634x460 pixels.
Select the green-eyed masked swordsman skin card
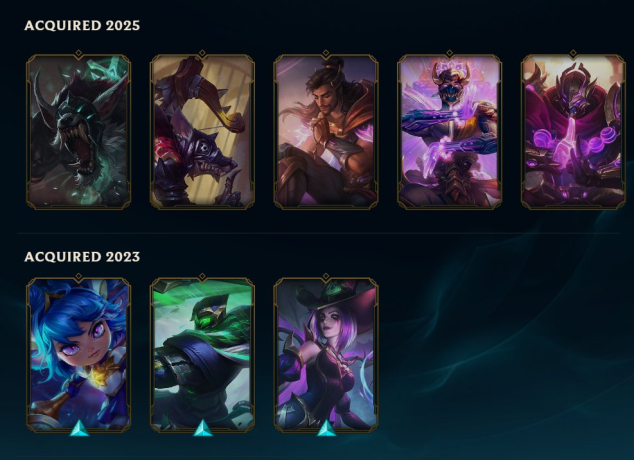[202, 355]
